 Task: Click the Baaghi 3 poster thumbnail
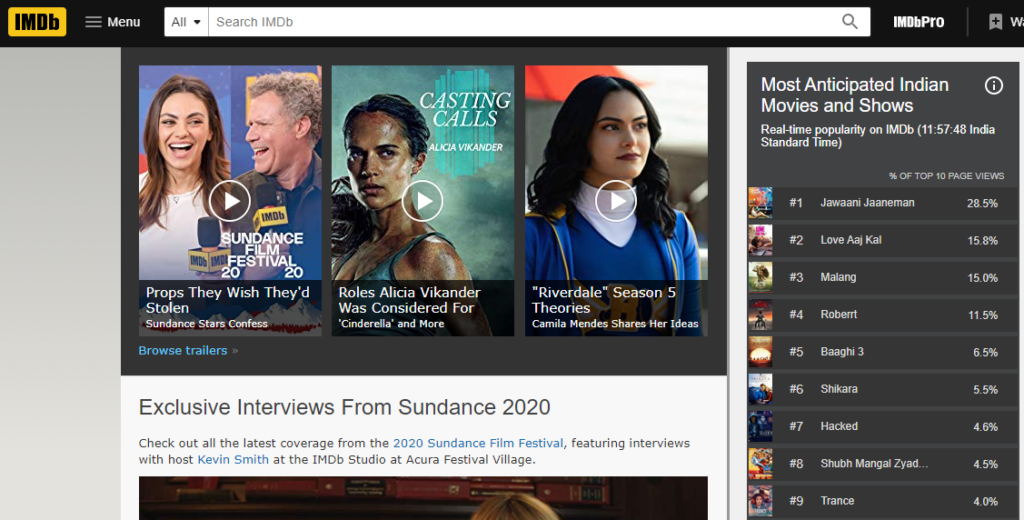760,352
